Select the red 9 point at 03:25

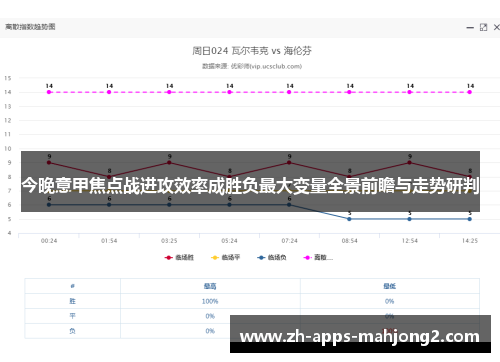click(x=169, y=163)
